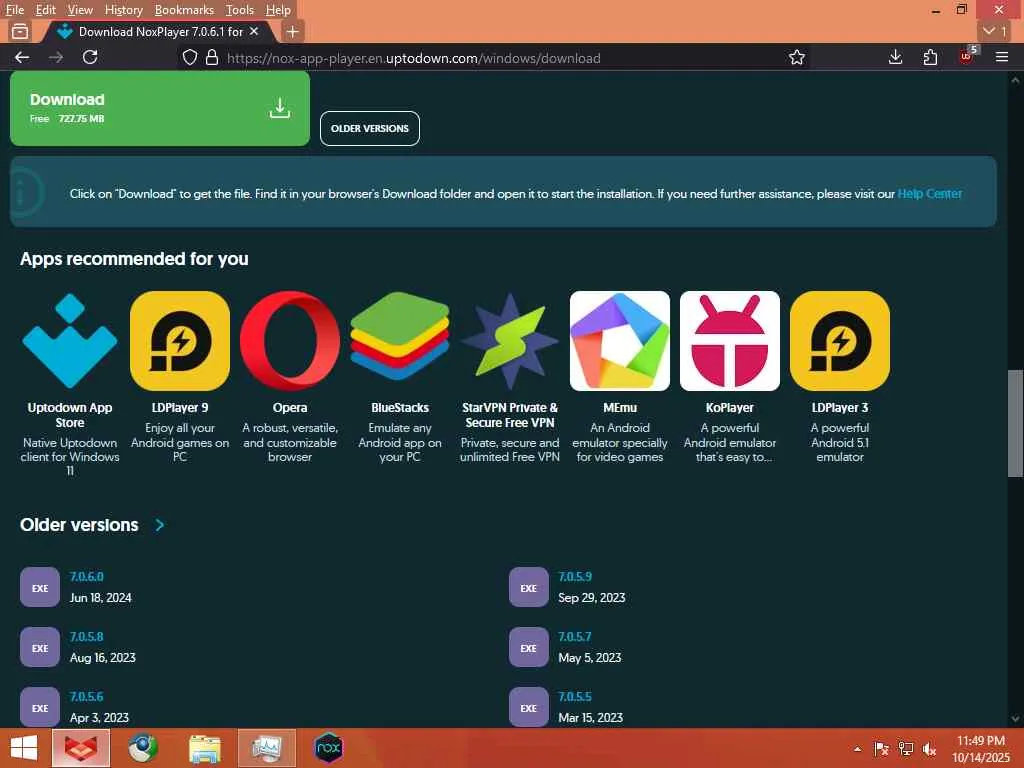This screenshot has width=1024, height=768.
Task: Expand Older versions chevron arrow
Action: (160, 525)
